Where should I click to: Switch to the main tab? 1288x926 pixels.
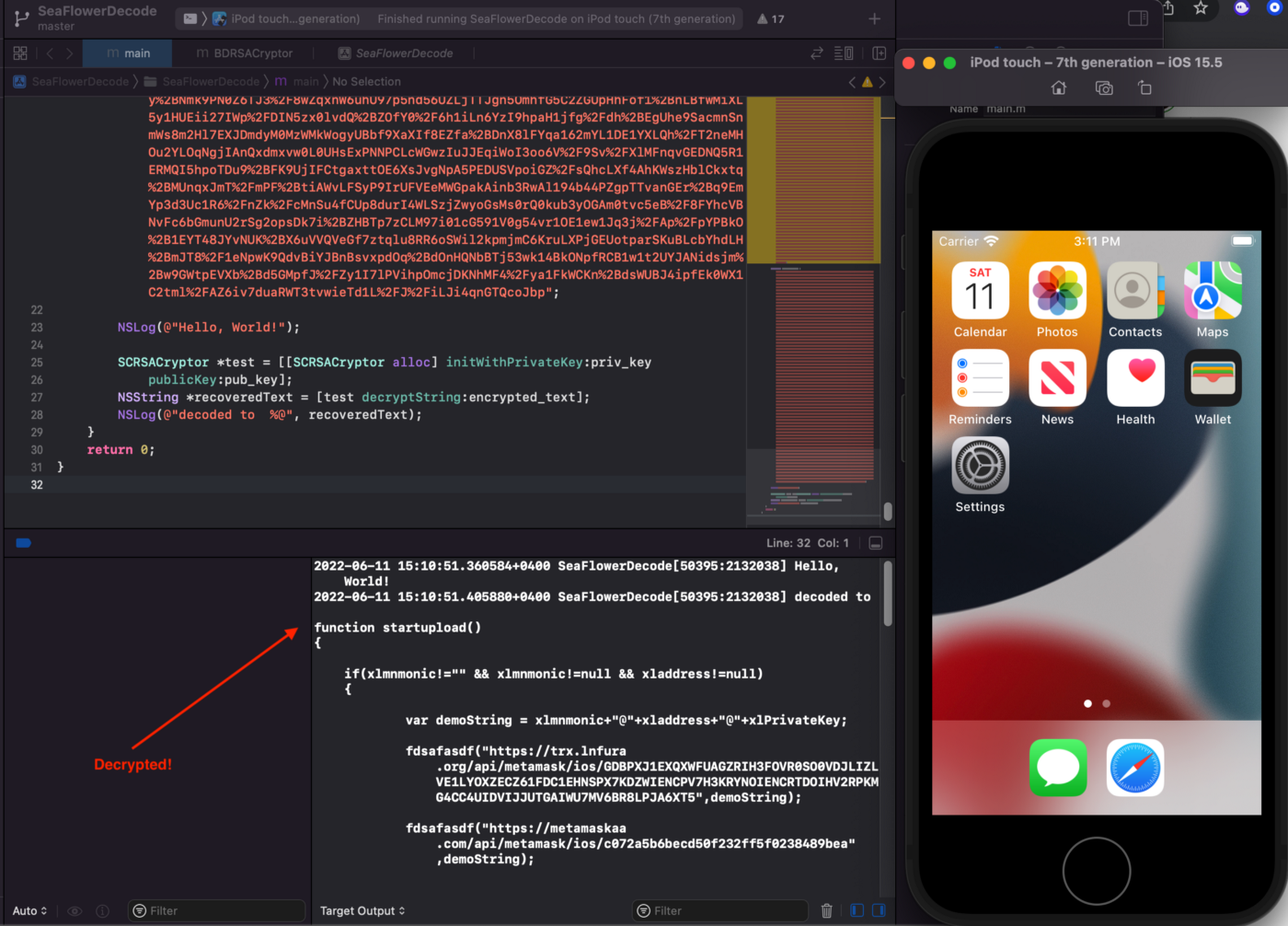[x=128, y=53]
